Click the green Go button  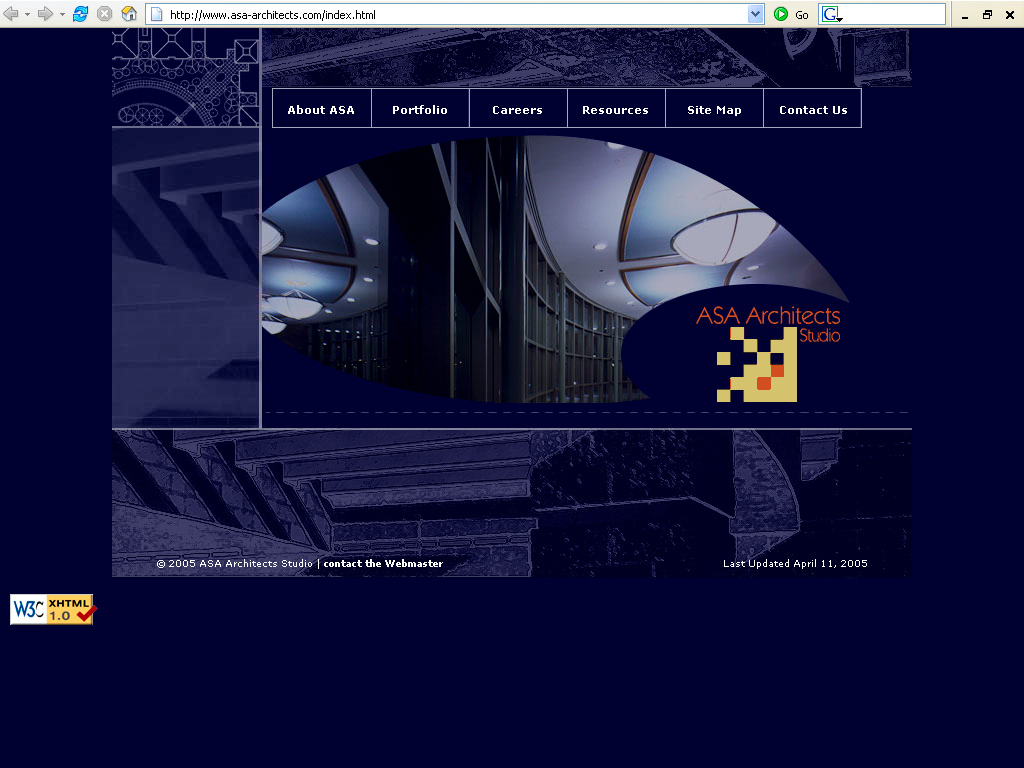[x=791, y=14]
